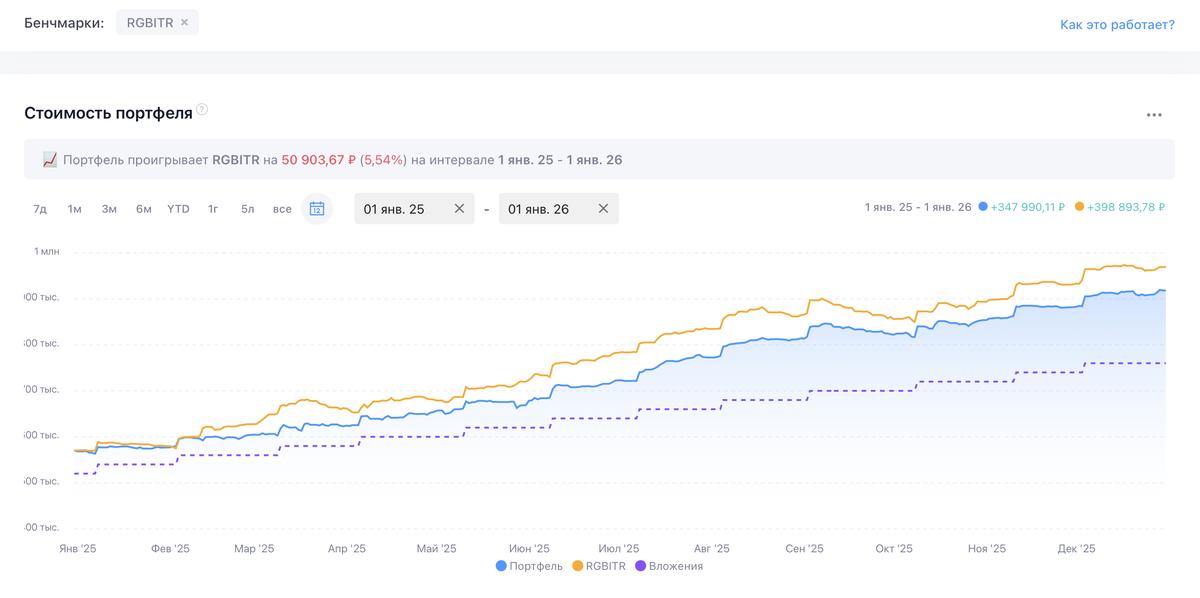Image resolution: width=1200 pixels, height=598 pixels.
Task: Select the 5л time range
Action: click(x=247, y=209)
